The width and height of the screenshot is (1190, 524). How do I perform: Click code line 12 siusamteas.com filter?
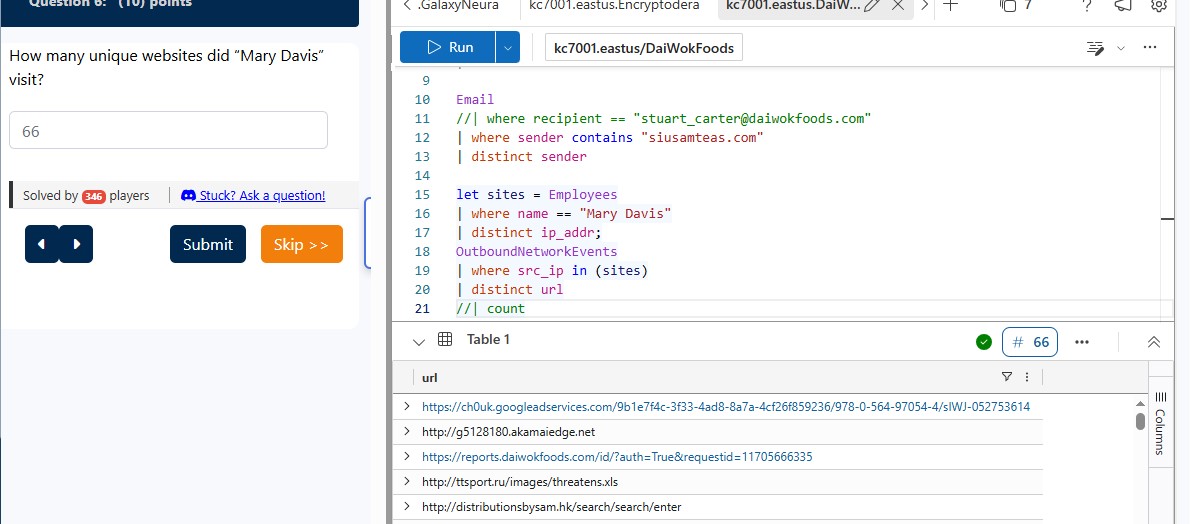pos(609,137)
